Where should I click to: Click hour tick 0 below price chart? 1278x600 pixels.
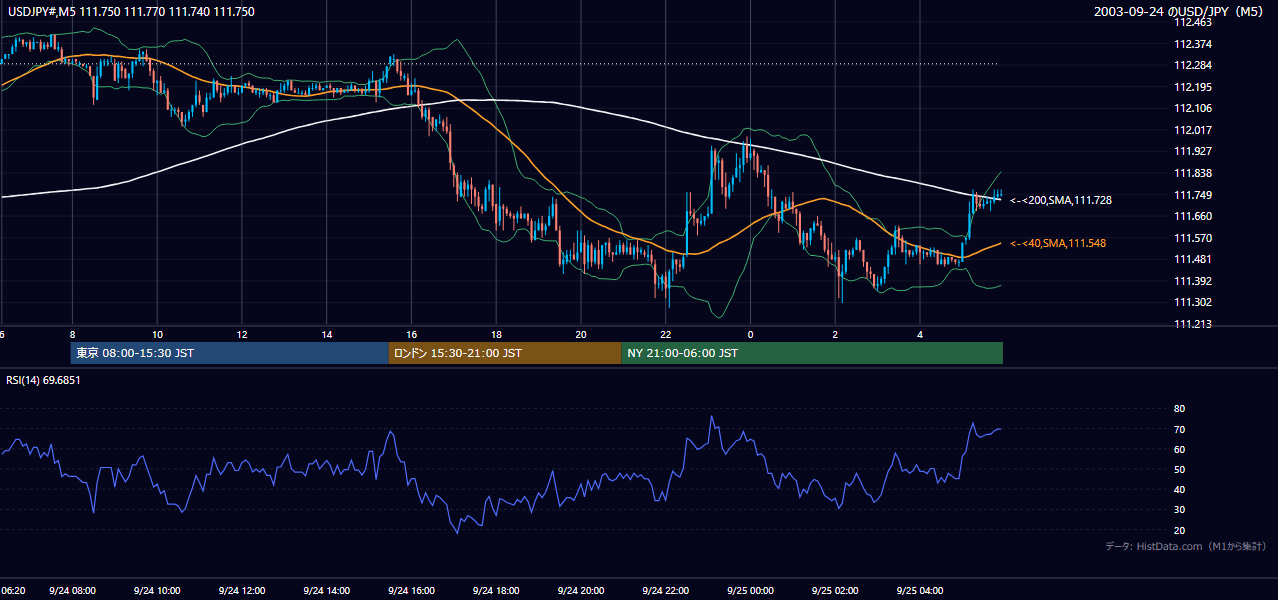click(x=750, y=334)
